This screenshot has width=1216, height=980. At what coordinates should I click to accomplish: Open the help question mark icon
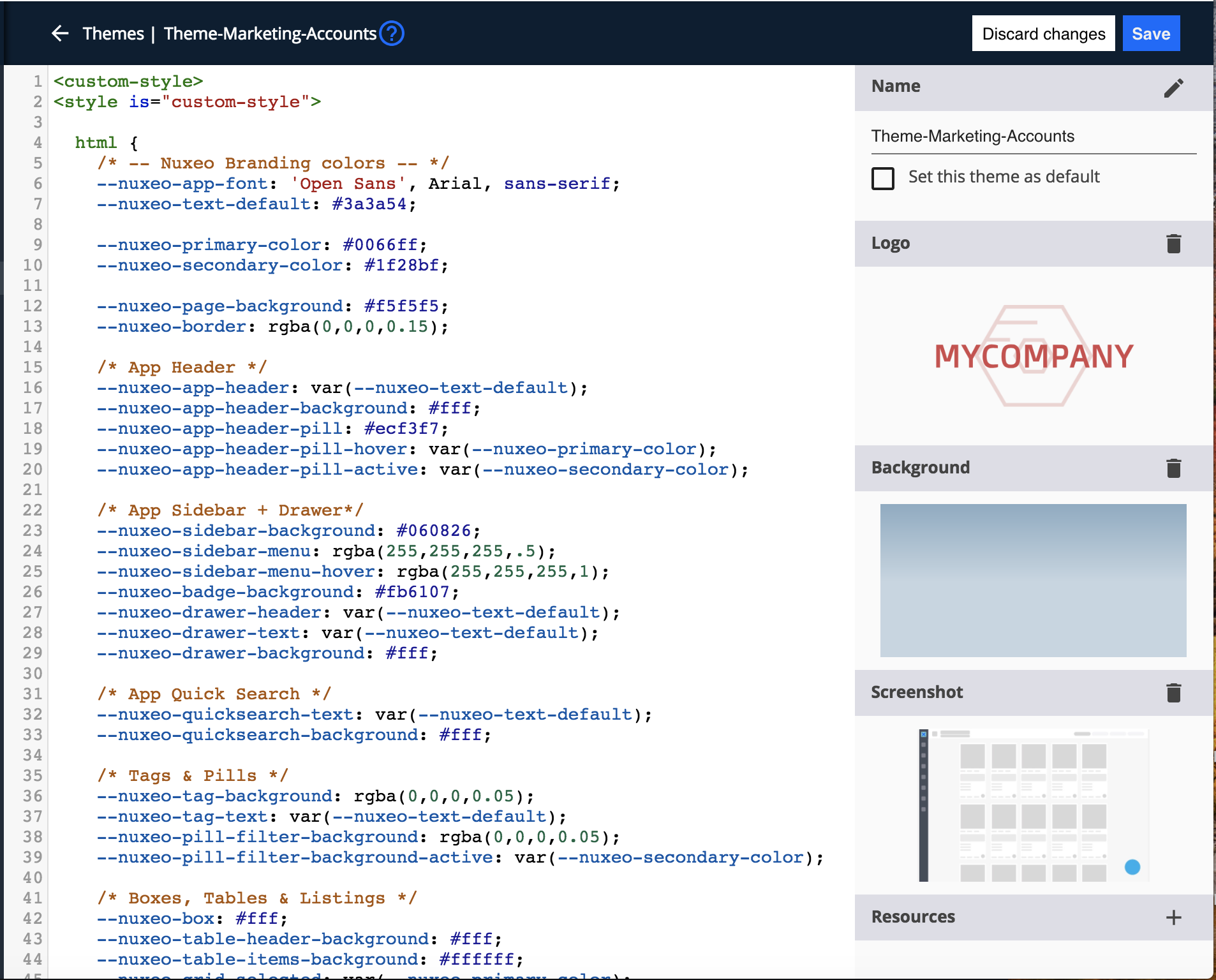[x=392, y=33]
